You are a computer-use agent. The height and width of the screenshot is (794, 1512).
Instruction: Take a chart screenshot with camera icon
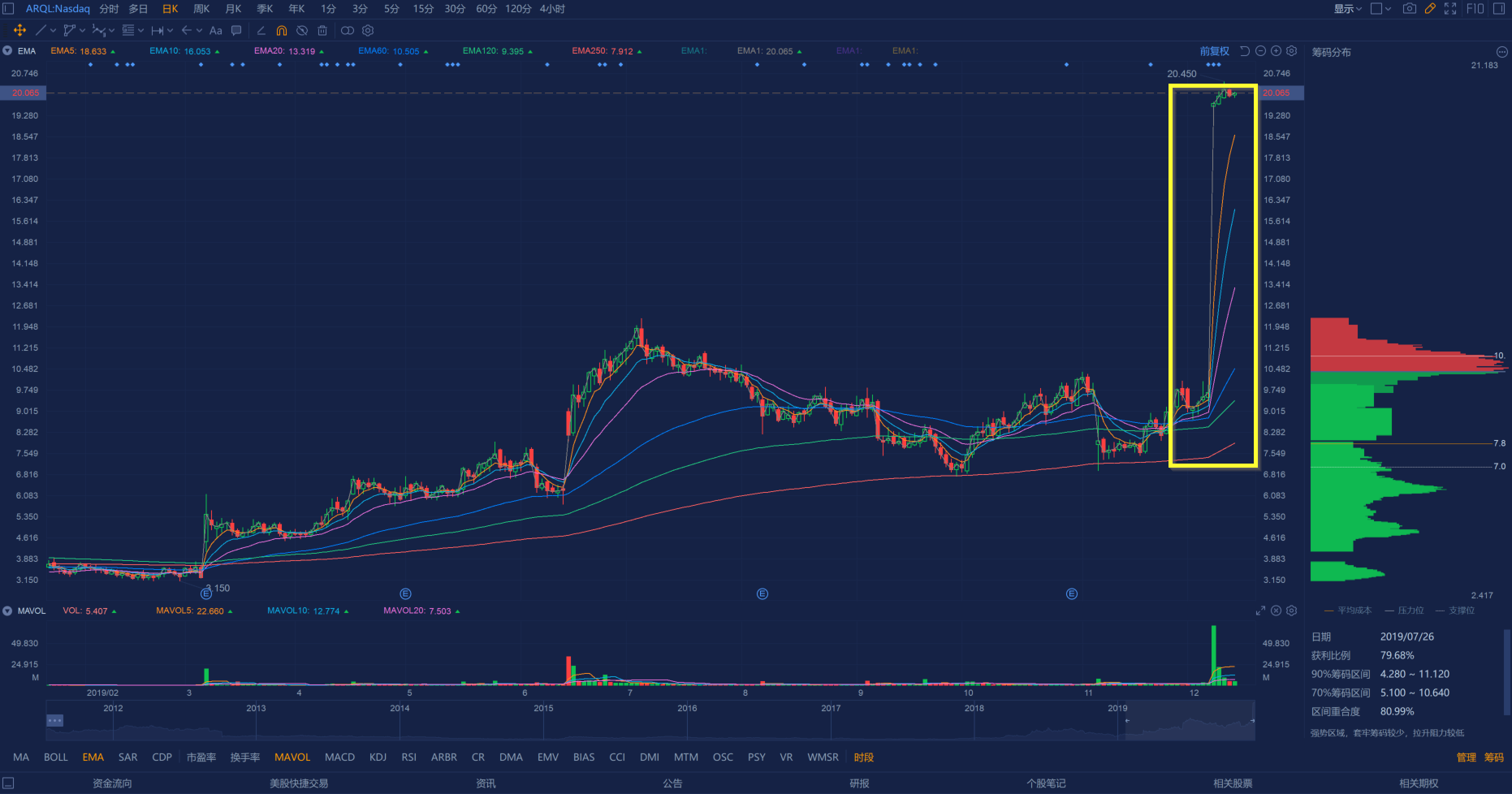[1410, 8]
